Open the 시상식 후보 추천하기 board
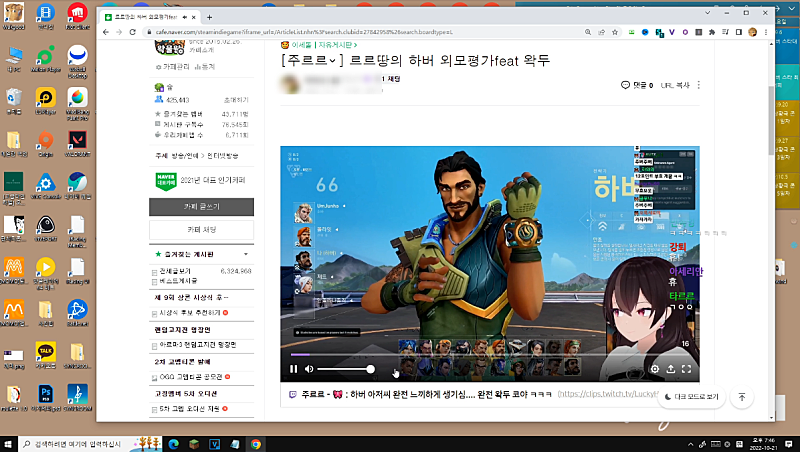800x452 pixels. click(190, 313)
